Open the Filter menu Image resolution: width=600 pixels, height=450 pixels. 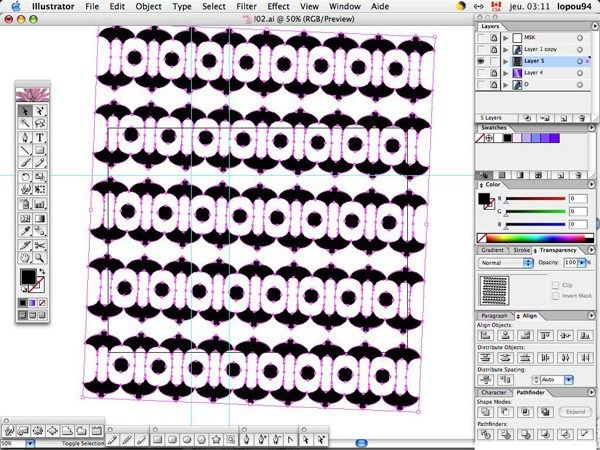point(246,7)
